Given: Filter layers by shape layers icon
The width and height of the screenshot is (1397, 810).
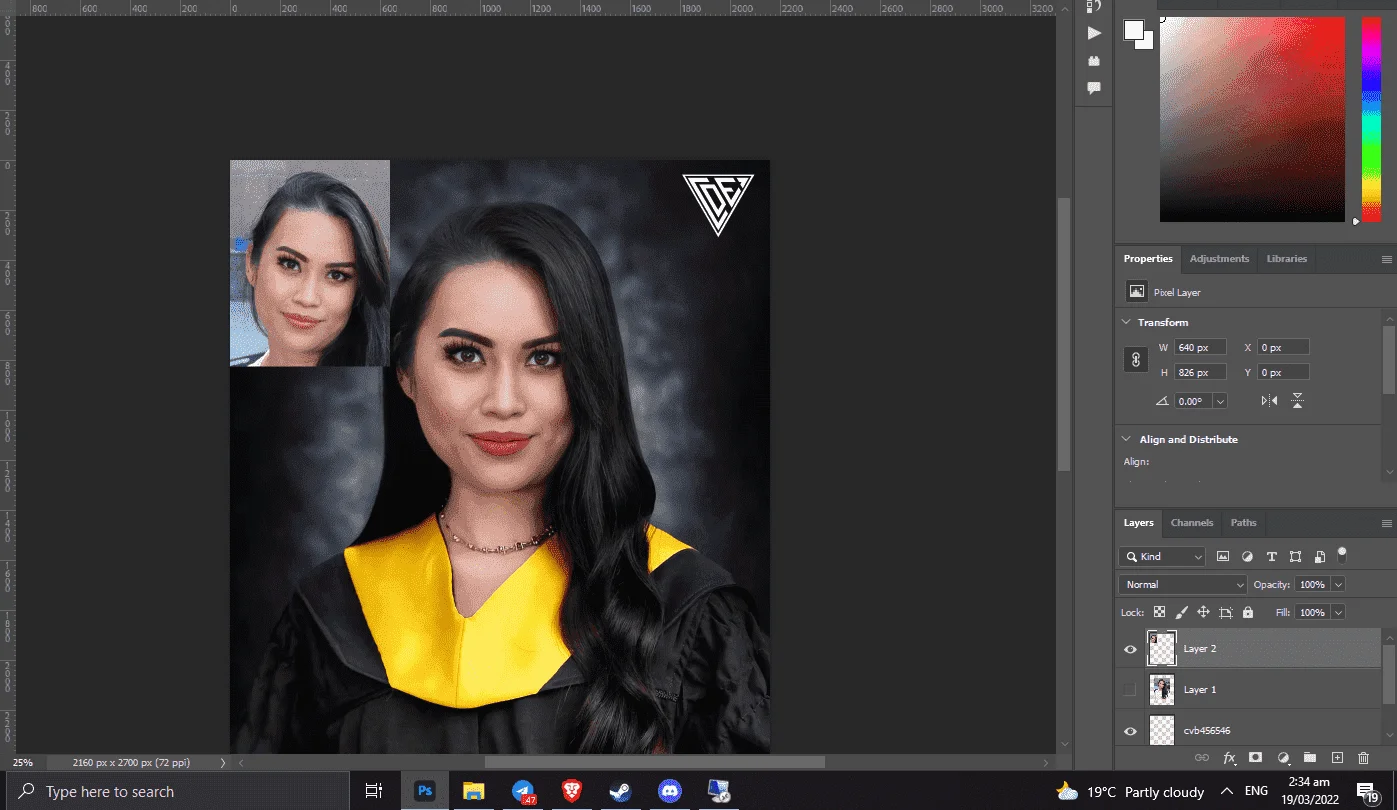Looking at the screenshot, I should [x=1295, y=557].
